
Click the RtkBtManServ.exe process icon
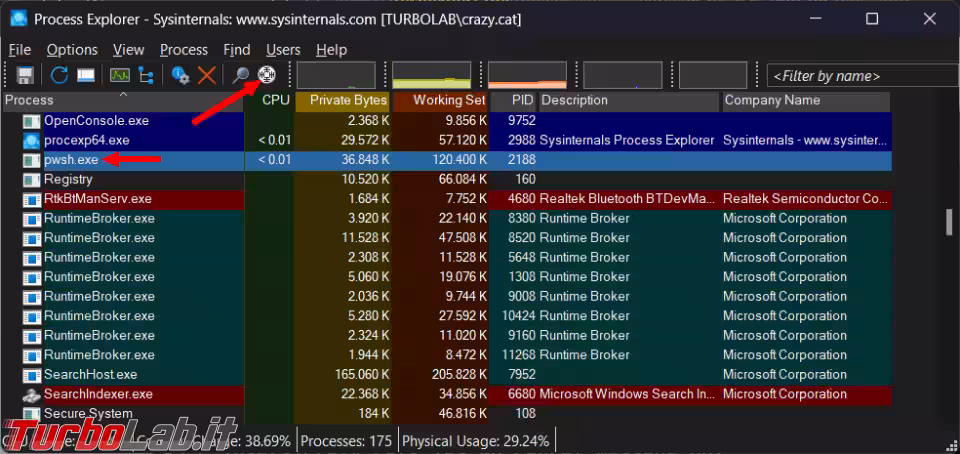(31, 199)
